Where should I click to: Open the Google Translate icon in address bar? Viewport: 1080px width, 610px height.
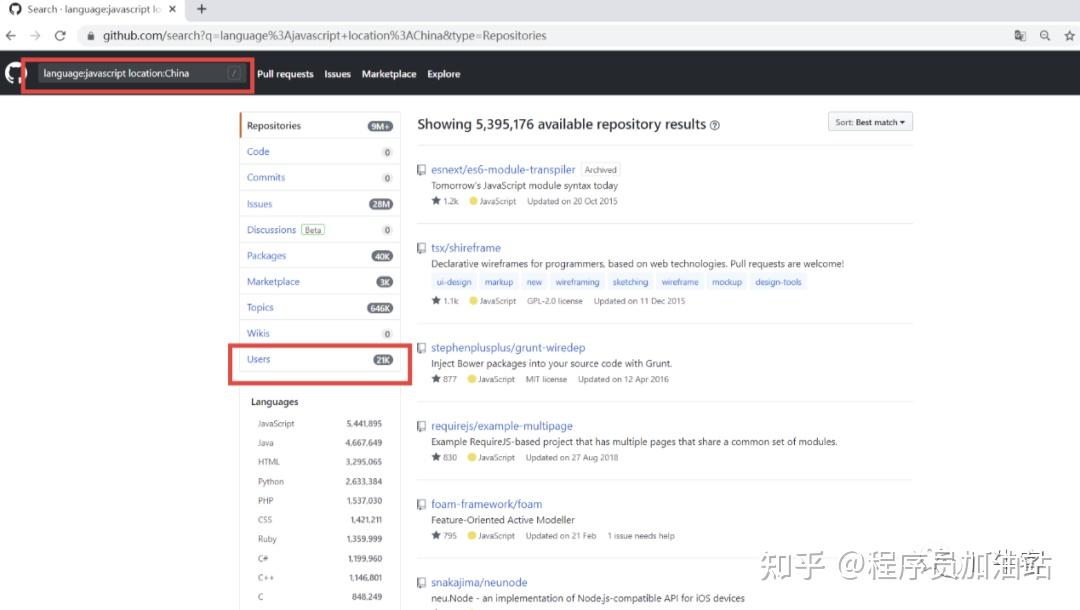(1019, 35)
